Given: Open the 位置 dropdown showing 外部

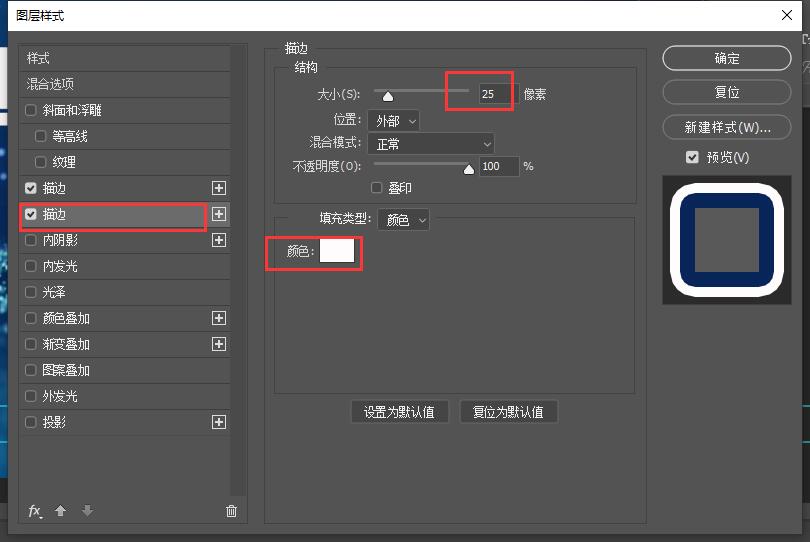Looking at the screenshot, I should [394, 121].
